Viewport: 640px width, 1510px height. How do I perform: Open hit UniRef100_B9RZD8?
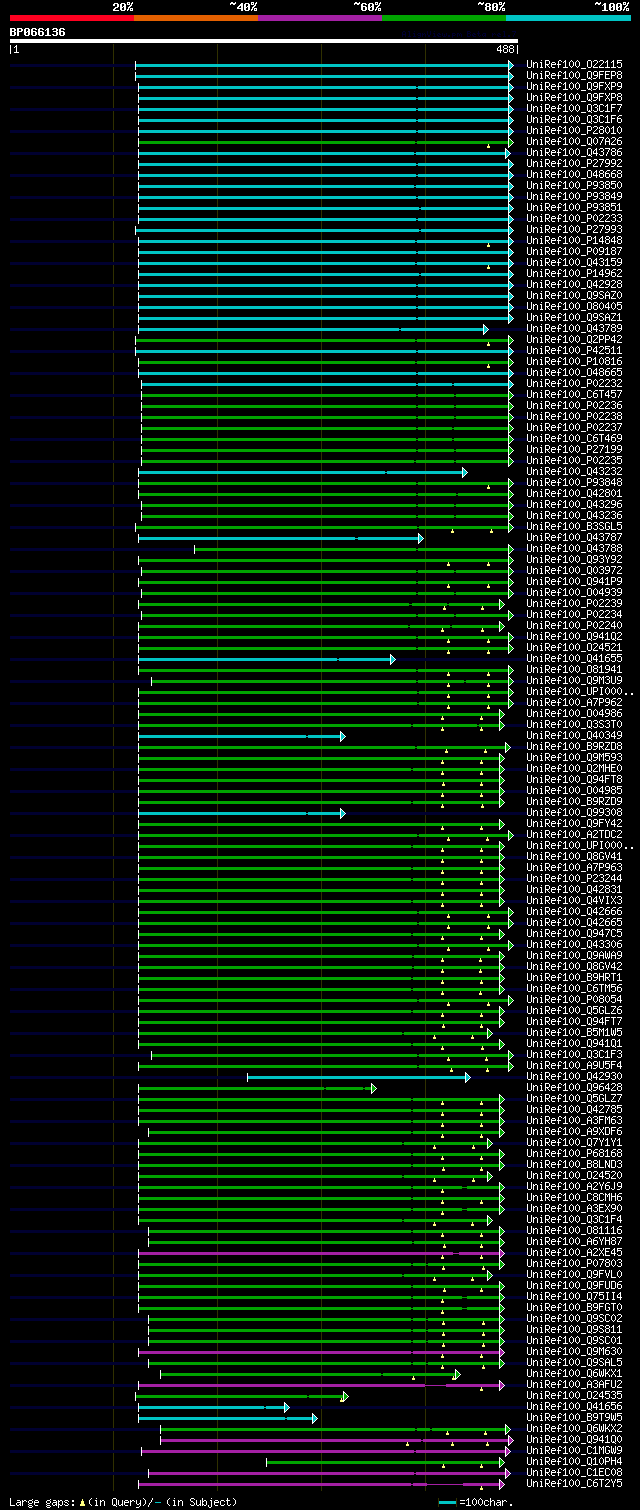click(x=574, y=747)
